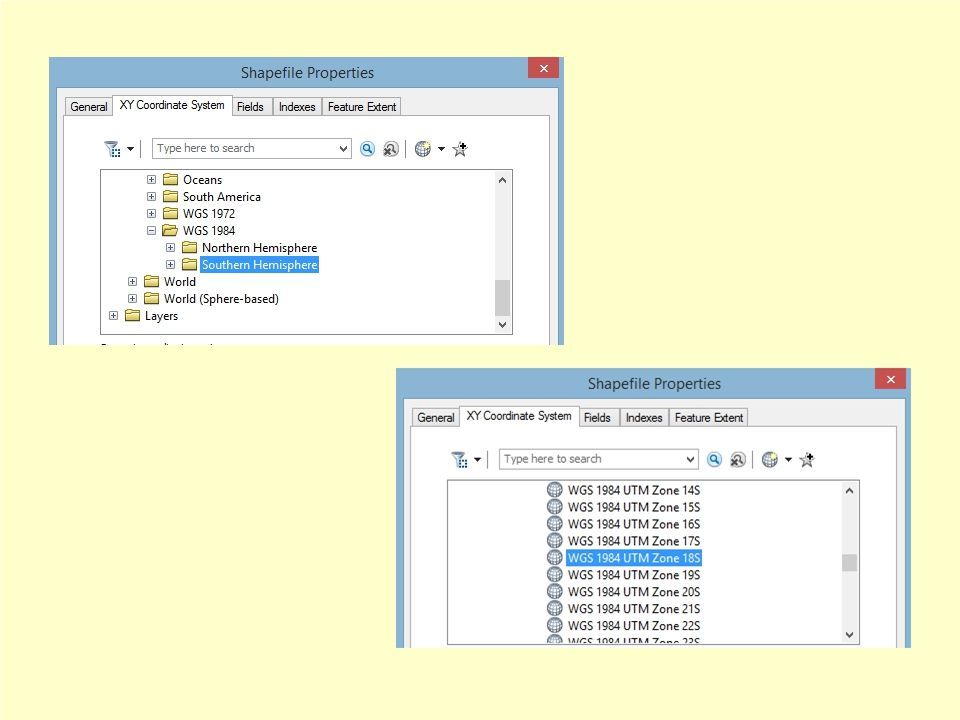
Task: Expand the WGS 1972 folder
Action: [151, 214]
